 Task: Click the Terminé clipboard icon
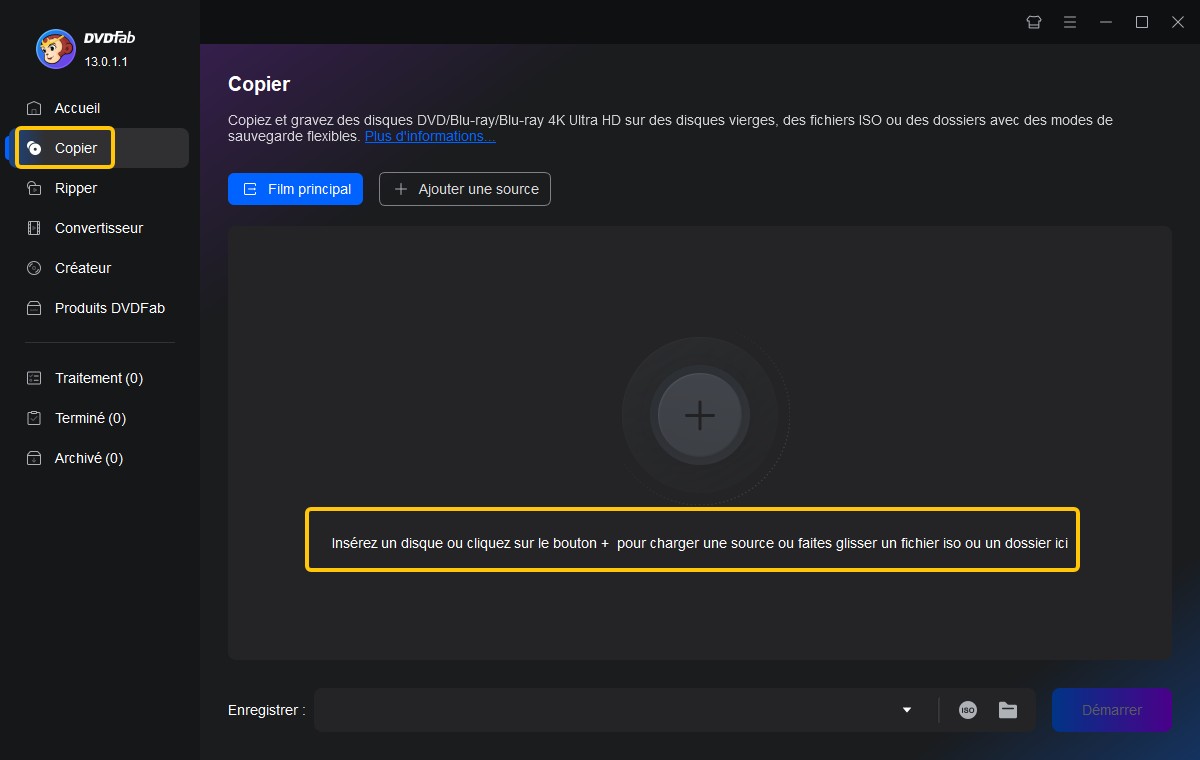[35, 418]
